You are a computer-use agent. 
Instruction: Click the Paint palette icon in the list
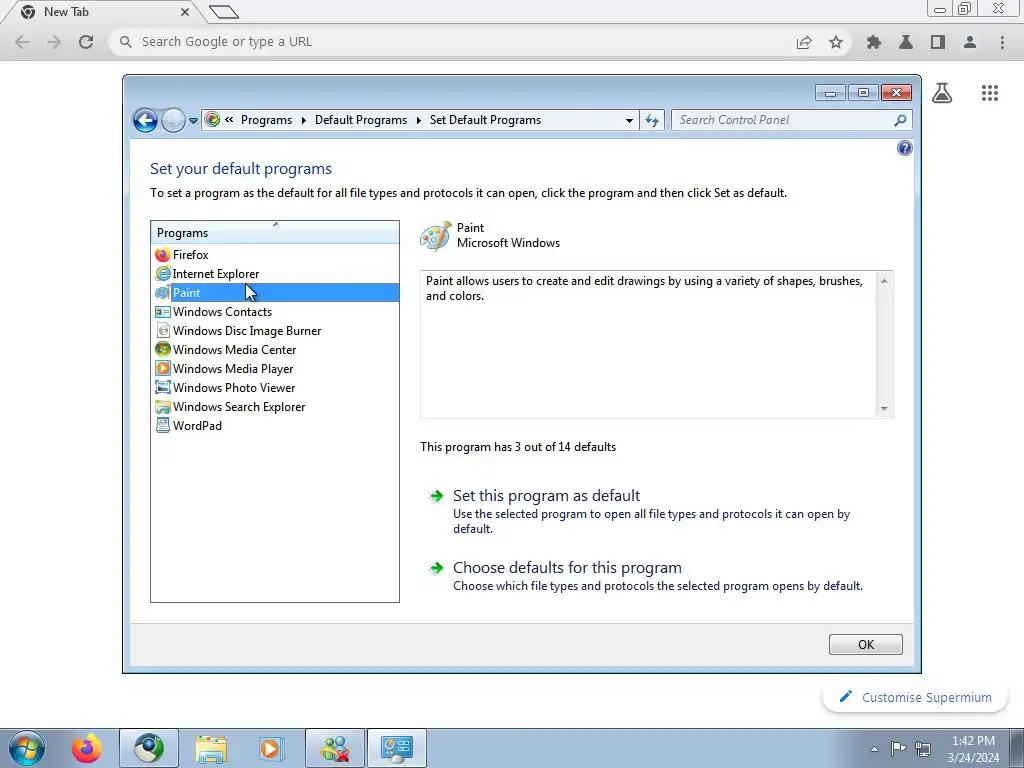163,293
